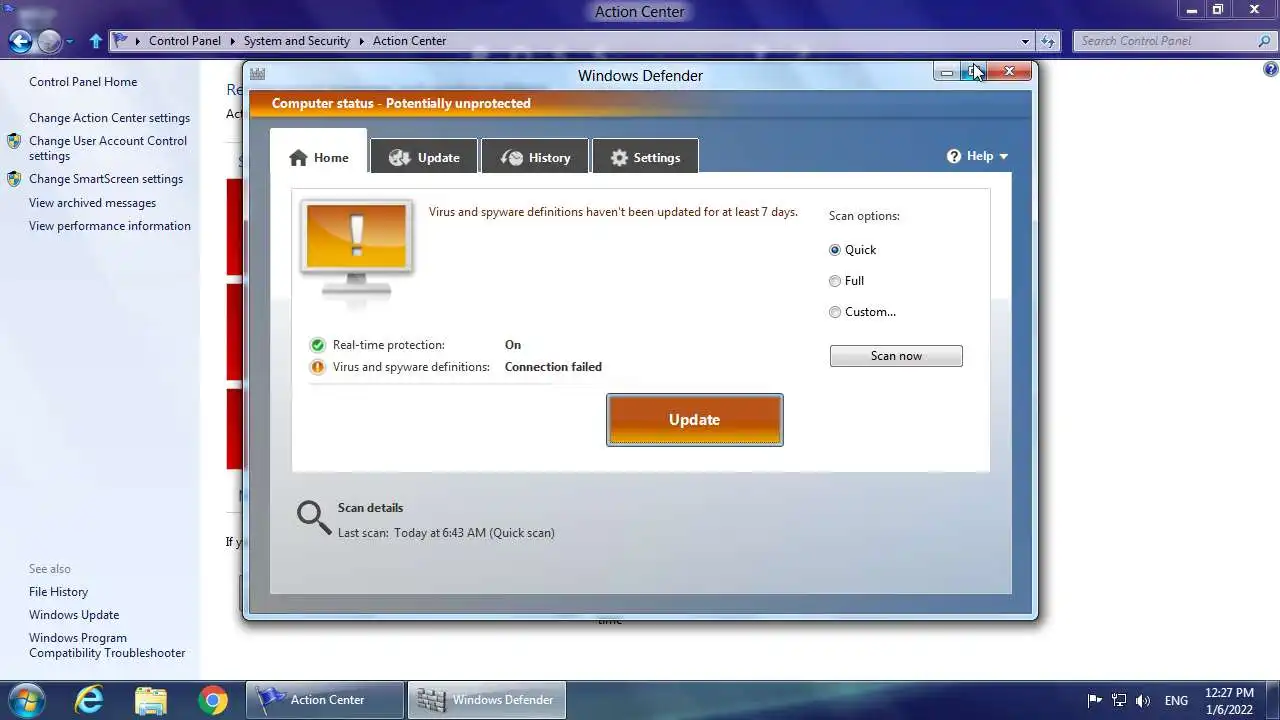Click the Connection failed status text
Screen dimensions: 1280x720
(x=553, y=367)
